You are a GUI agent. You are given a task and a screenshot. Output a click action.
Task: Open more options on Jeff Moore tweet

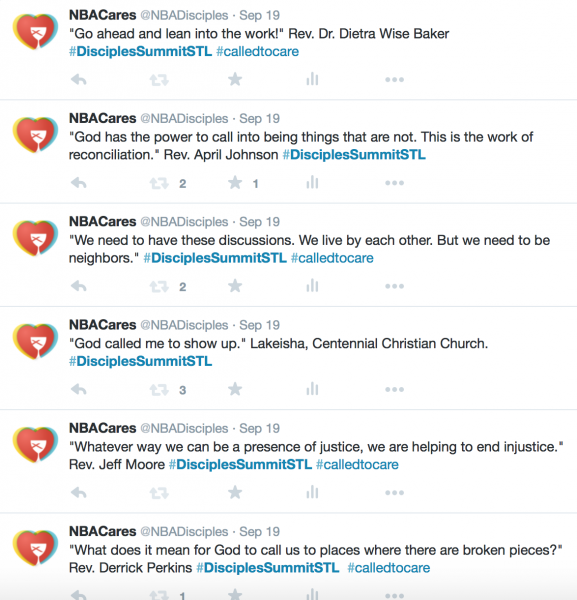(394, 492)
